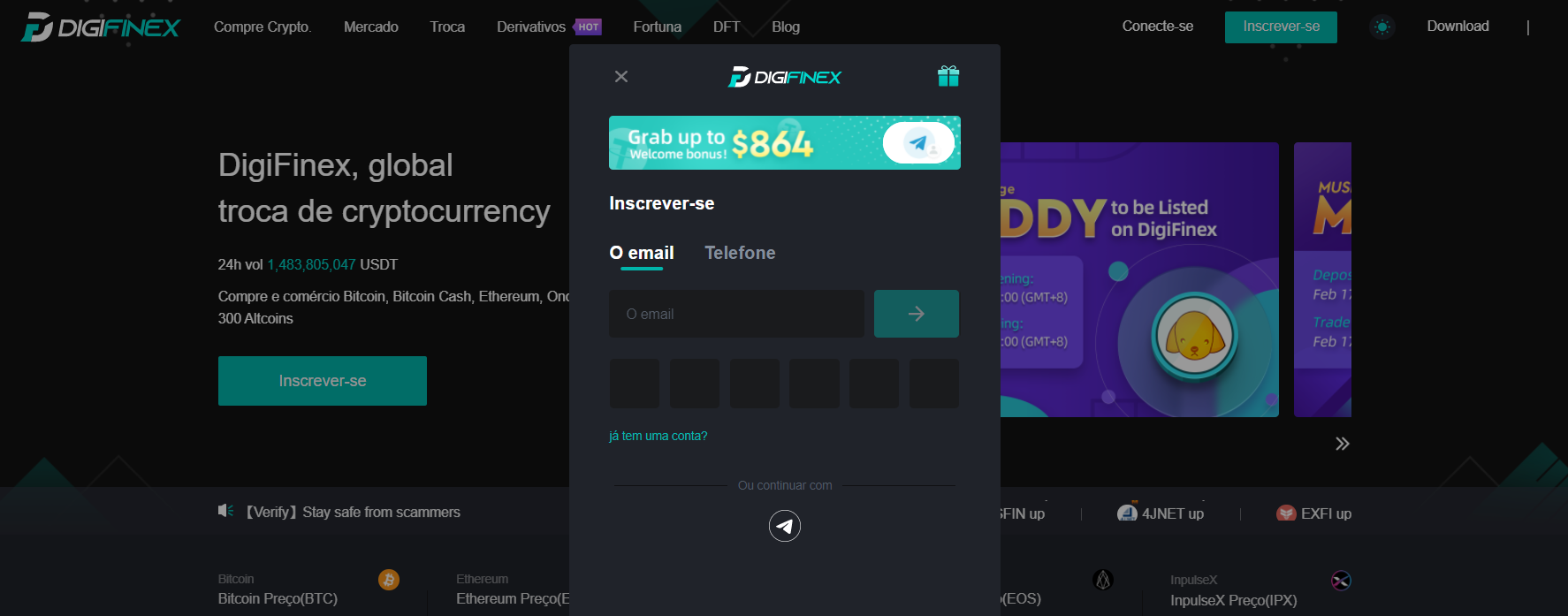Image resolution: width=1568 pixels, height=616 pixels.
Task: Click the EOS coin icon
Action: pos(1102,580)
